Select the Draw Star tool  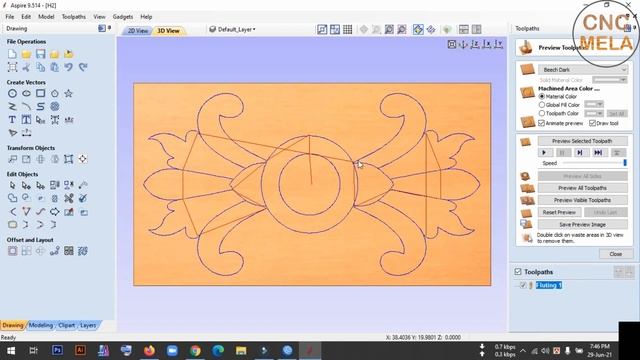point(69,93)
